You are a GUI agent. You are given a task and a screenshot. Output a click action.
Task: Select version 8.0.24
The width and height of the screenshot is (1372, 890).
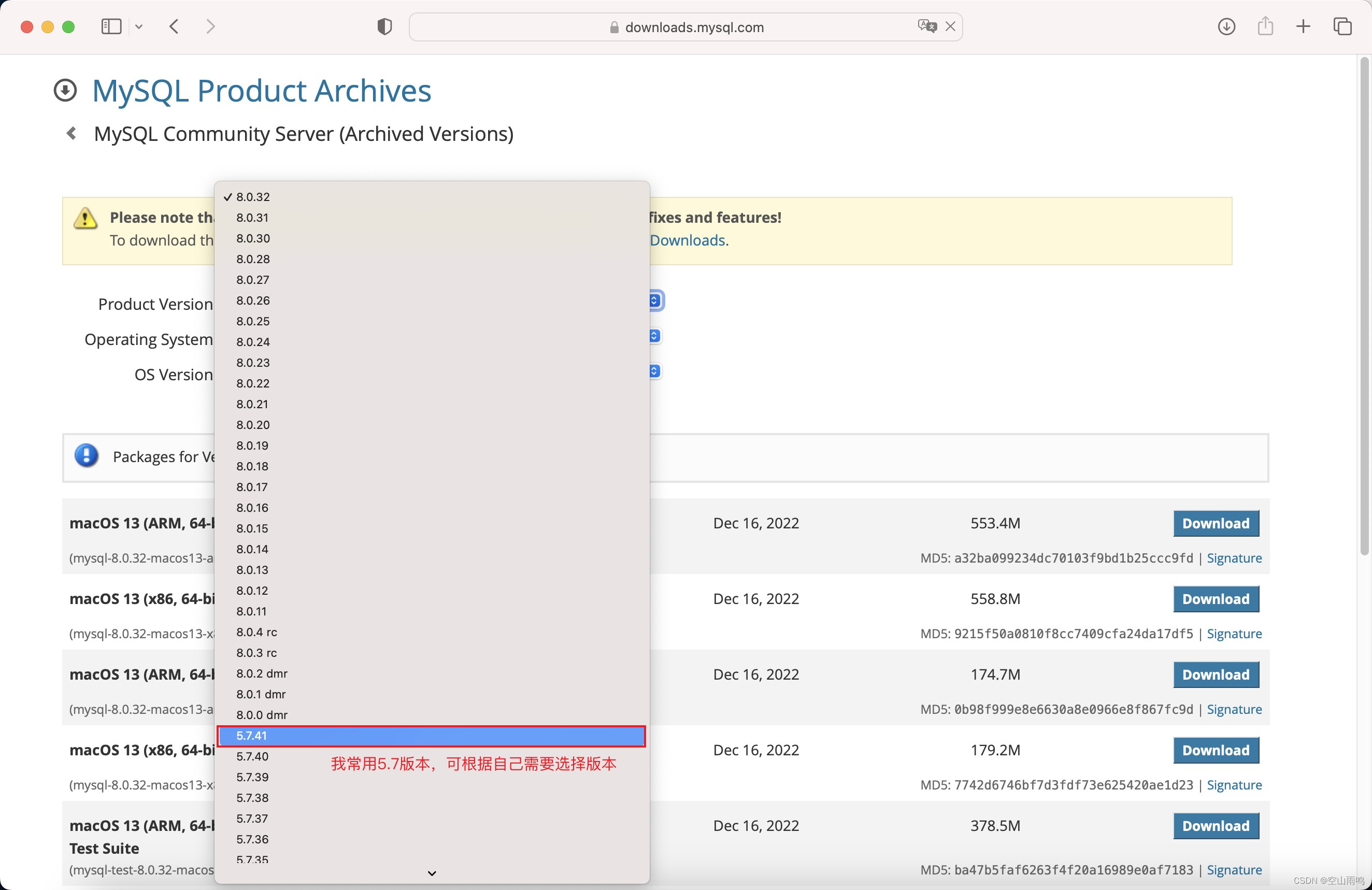click(432, 342)
